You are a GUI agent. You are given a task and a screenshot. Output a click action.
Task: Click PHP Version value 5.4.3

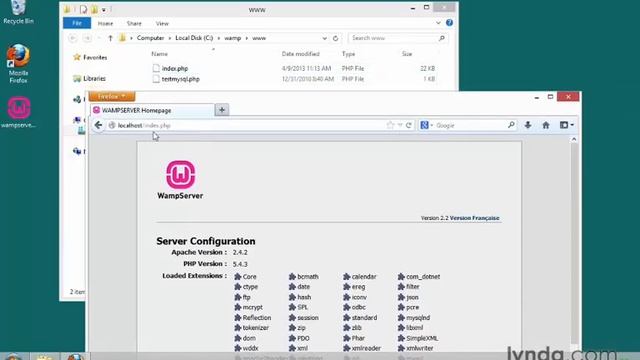[240, 264]
